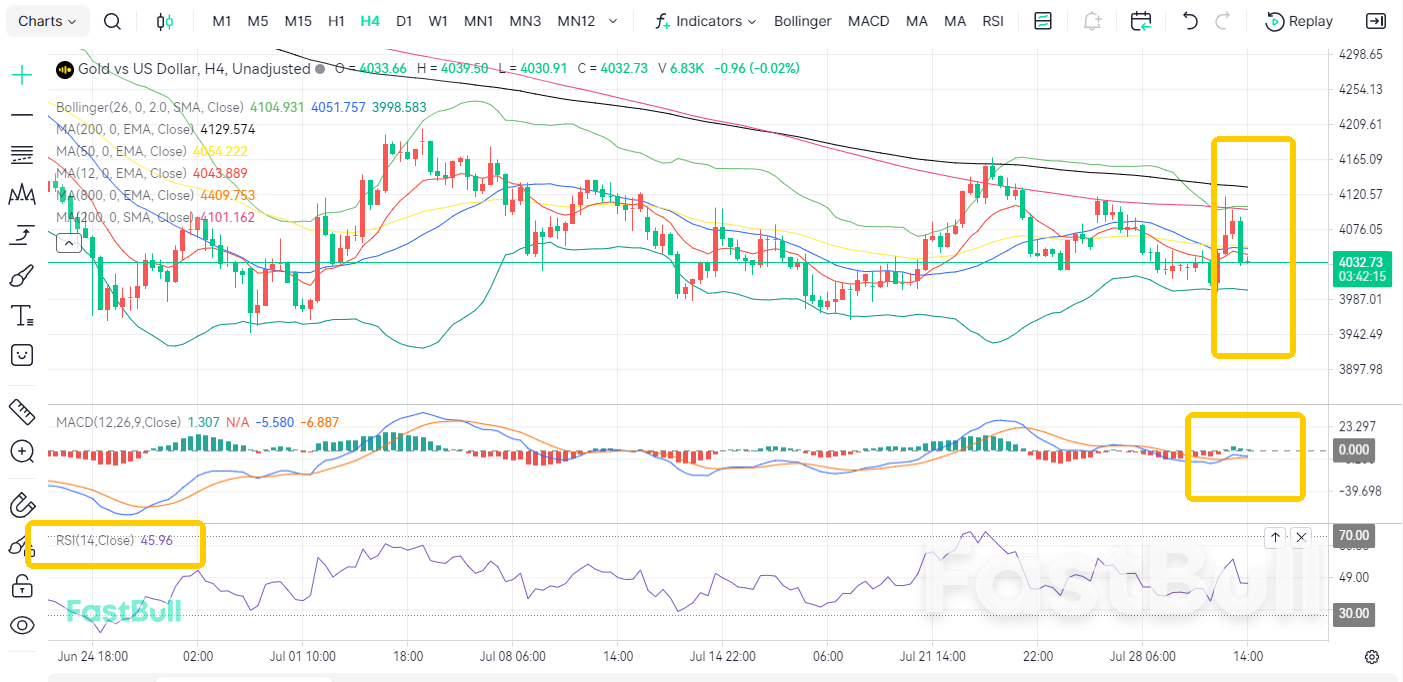The image size is (1403, 682).
Task: Open the go-to-date calendar icon
Action: (x=1141, y=21)
